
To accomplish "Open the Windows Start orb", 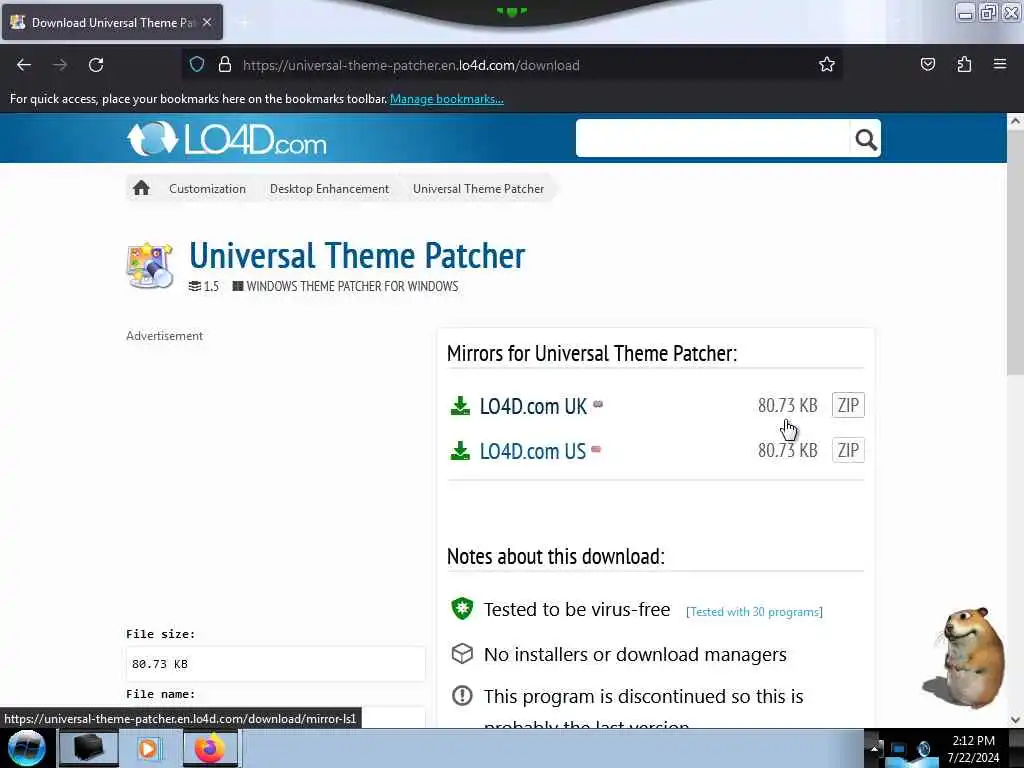I will pyautogui.click(x=27, y=748).
